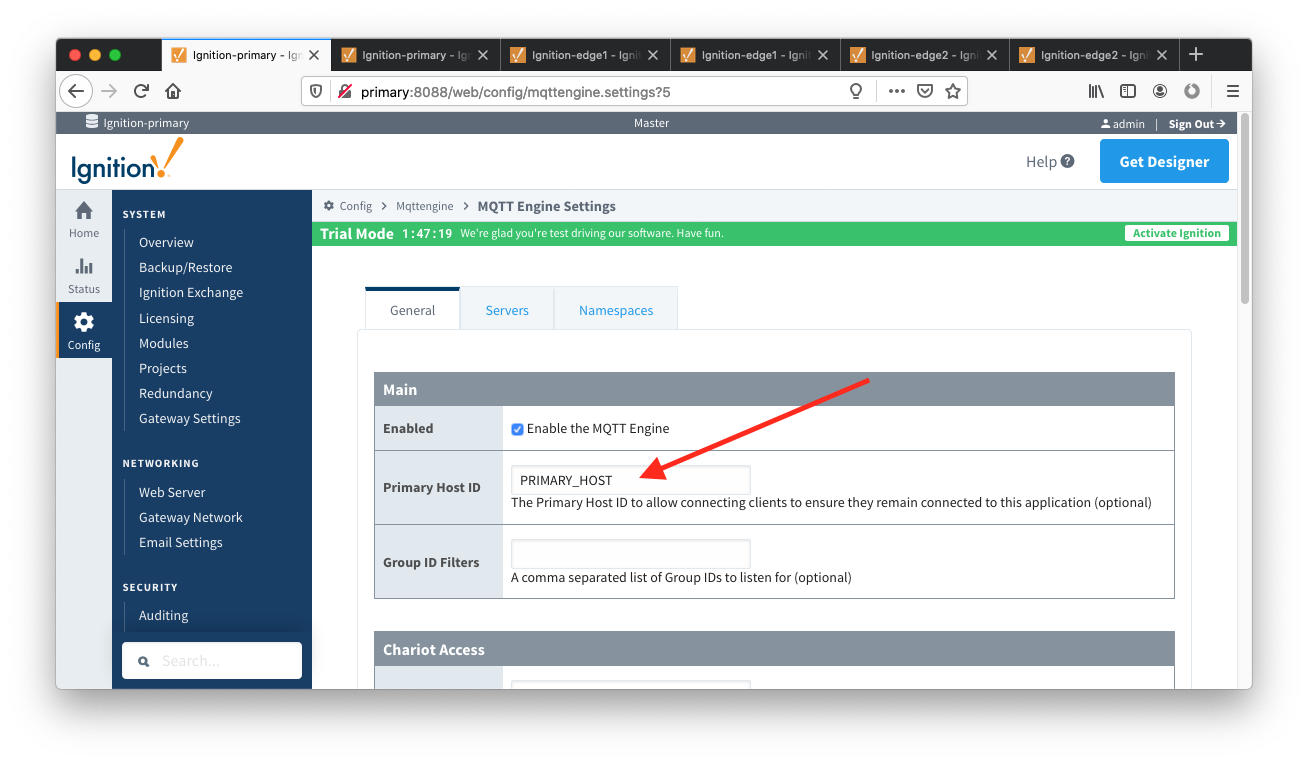The image size is (1308, 763).
Task: Click the admin user icon
Action: pos(1105,124)
